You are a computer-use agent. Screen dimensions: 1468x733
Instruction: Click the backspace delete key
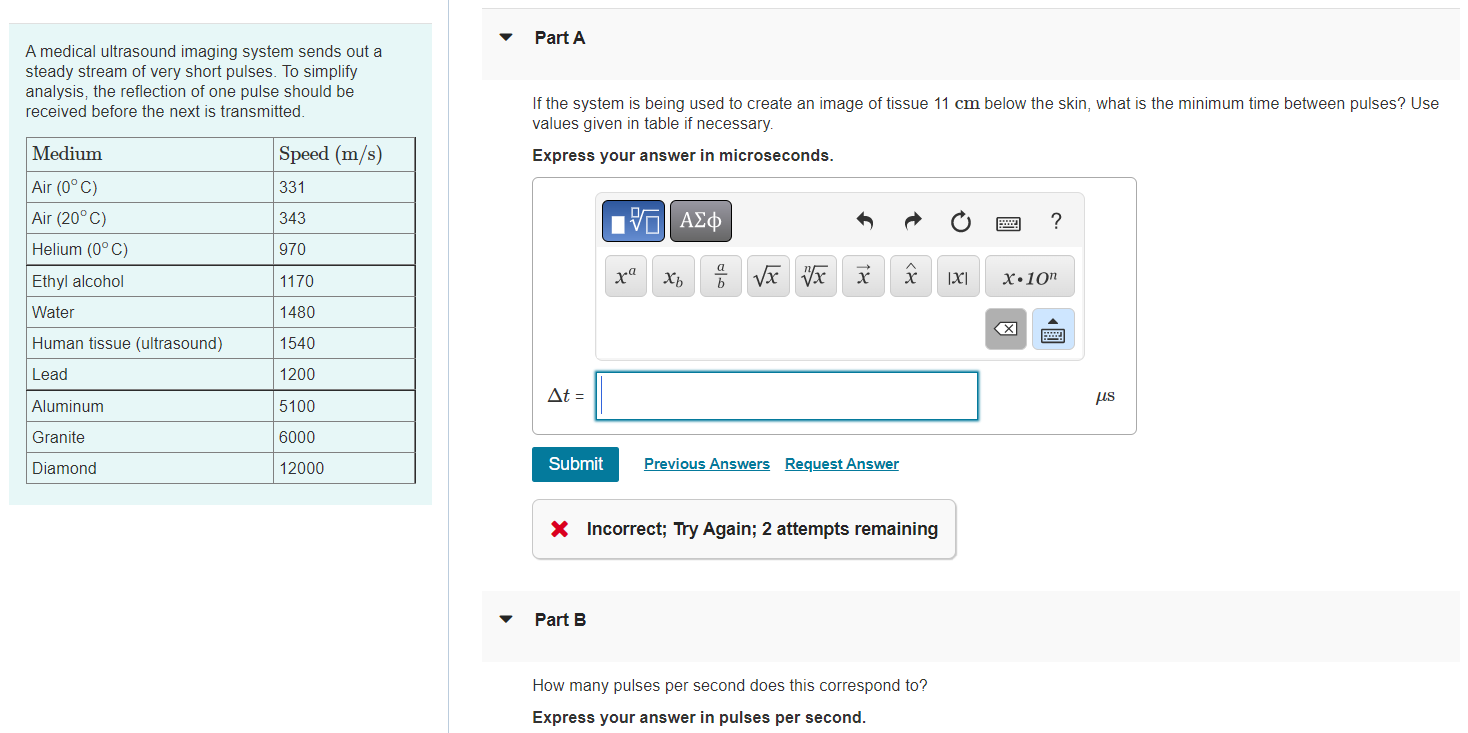point(1006,329)
